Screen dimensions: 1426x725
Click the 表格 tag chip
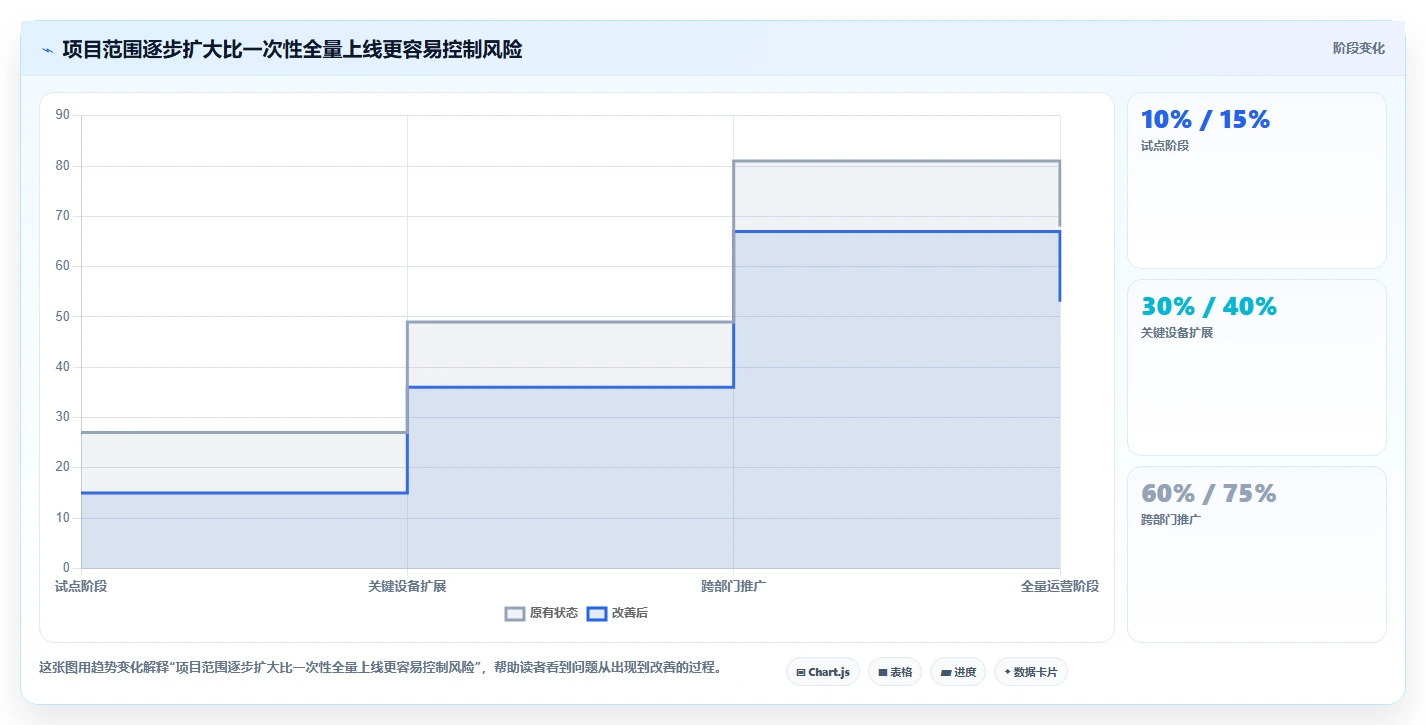[x=895, y=672]
